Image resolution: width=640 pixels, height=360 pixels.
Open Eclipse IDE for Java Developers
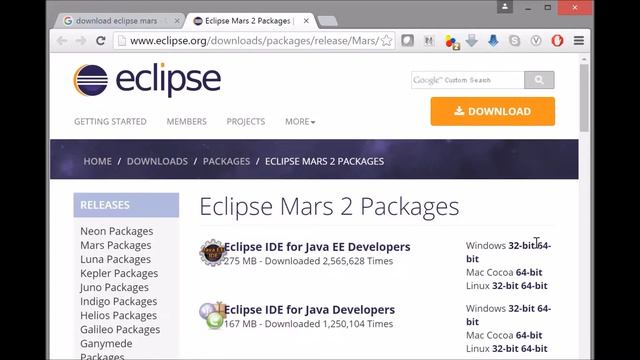[x=309, y=310]
